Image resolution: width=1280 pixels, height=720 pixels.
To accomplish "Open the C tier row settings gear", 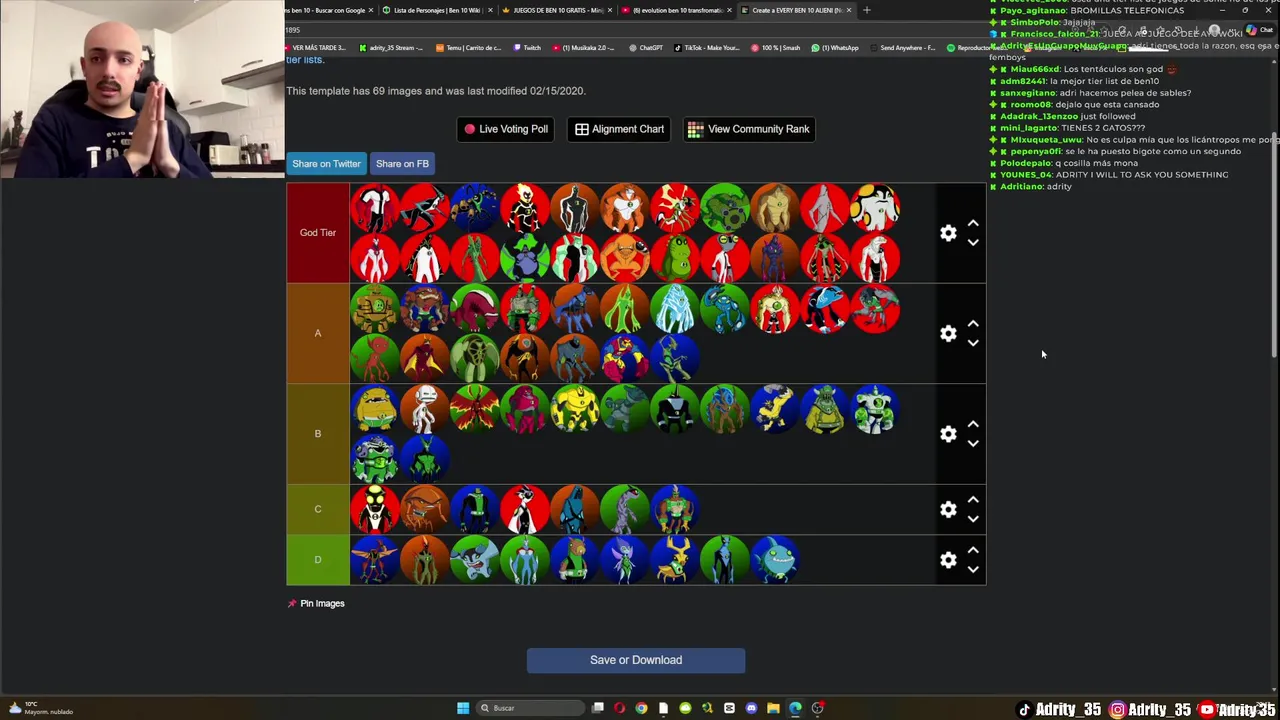I will [x=948, y=509].
